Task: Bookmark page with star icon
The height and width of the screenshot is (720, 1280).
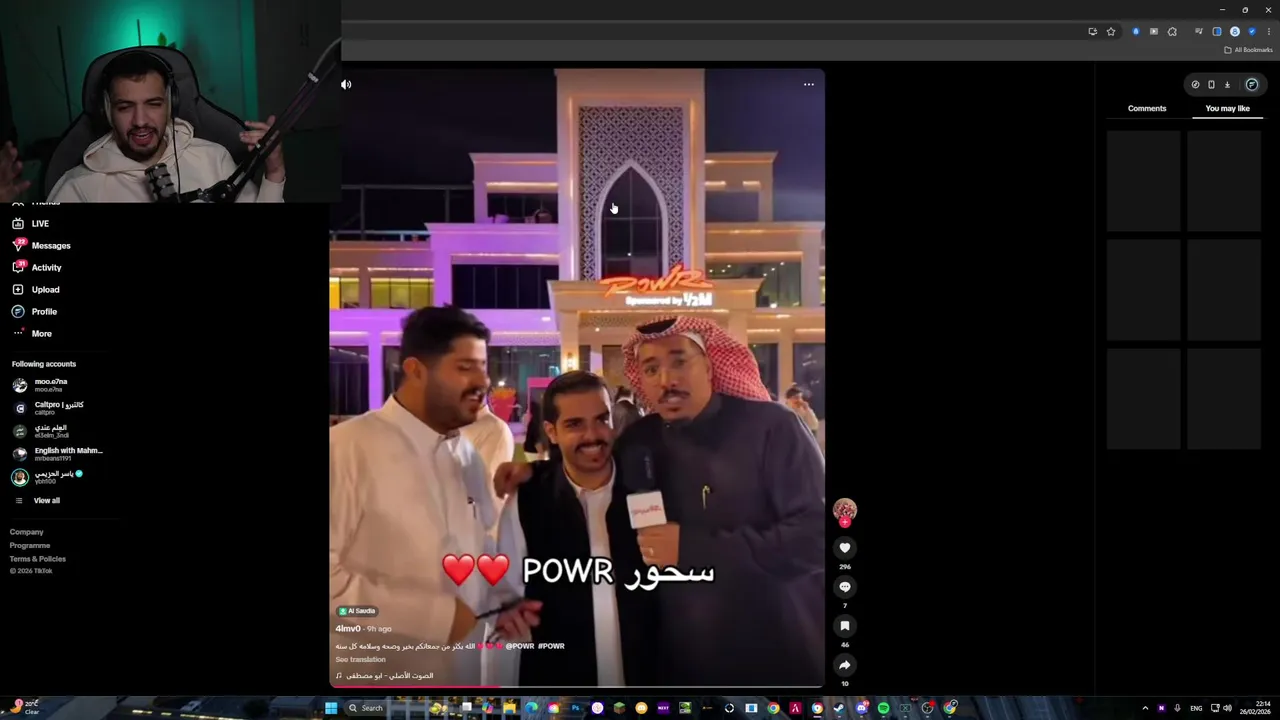Action: click(1111, 31)
